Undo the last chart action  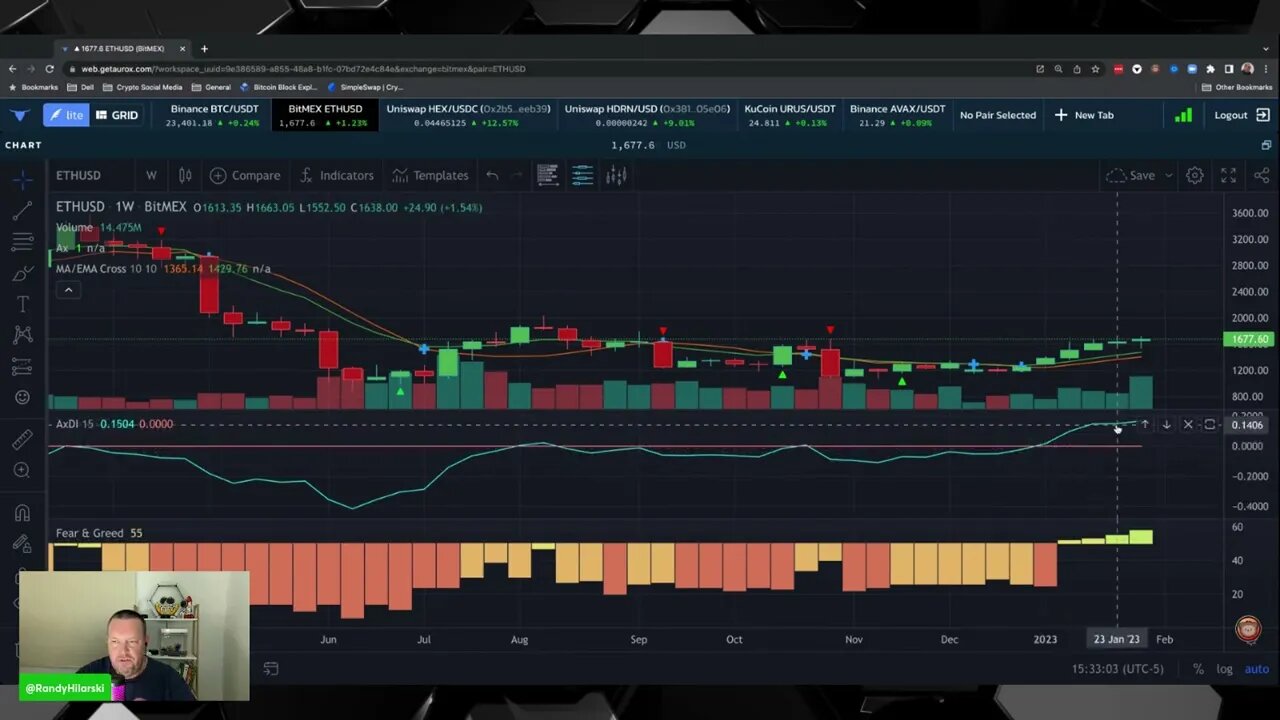pyautogui.click(x=492, y=175)
